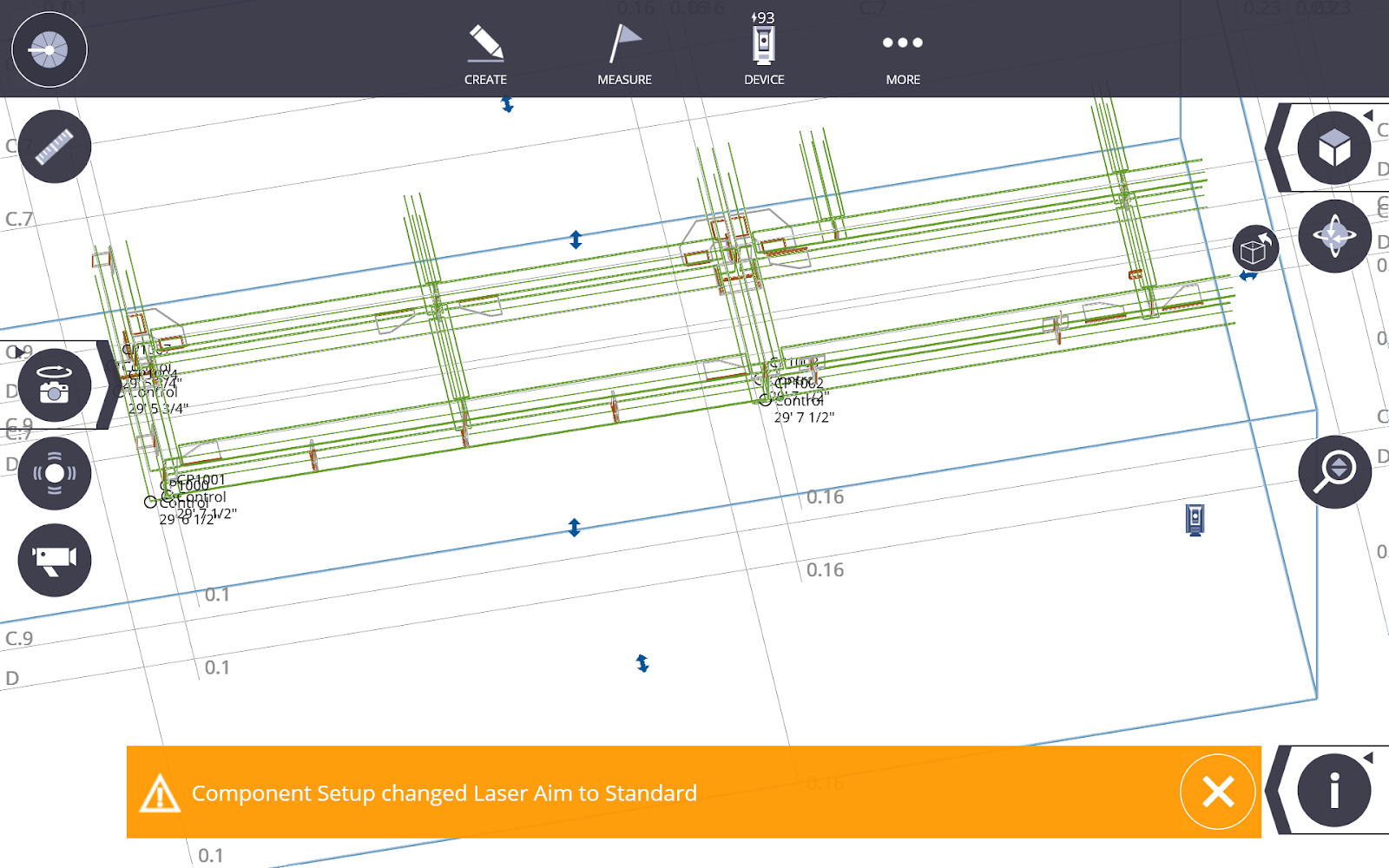Open the CREATE pencil menu
The image size is (1389, 868).
[485, 55]
